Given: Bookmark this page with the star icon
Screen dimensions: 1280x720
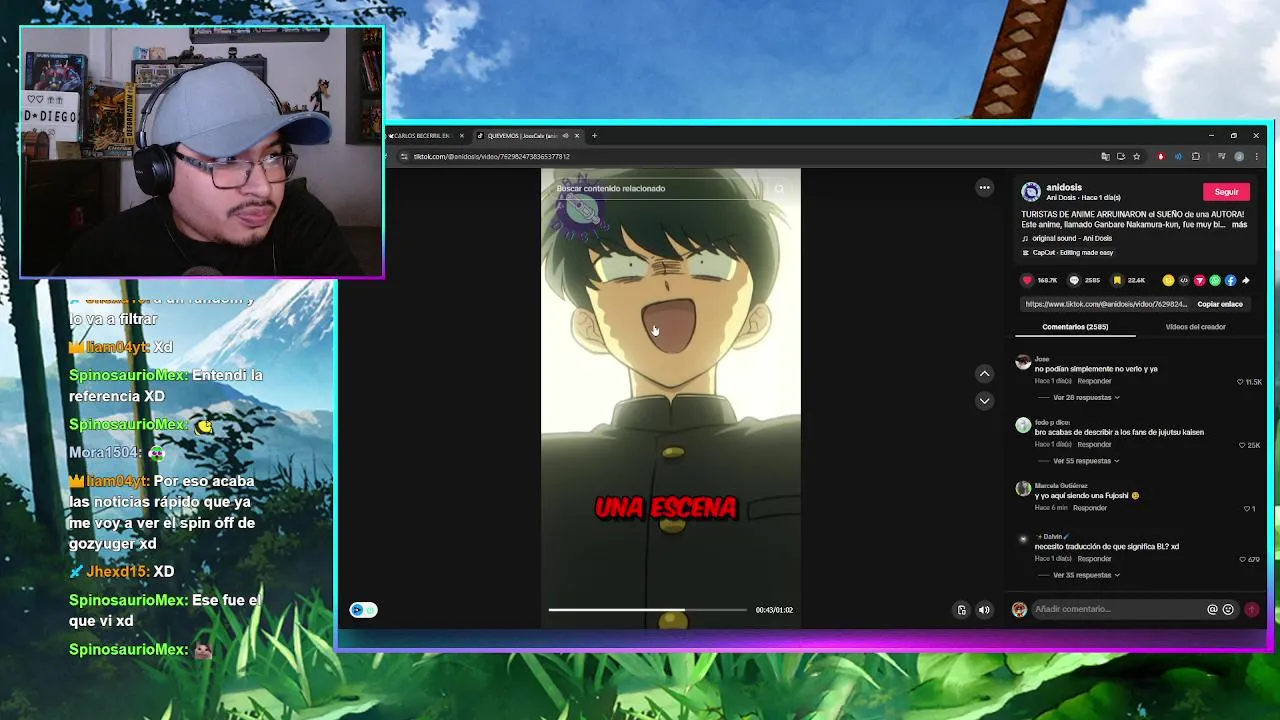Looking at the screenshot, I should point(1136,156).
